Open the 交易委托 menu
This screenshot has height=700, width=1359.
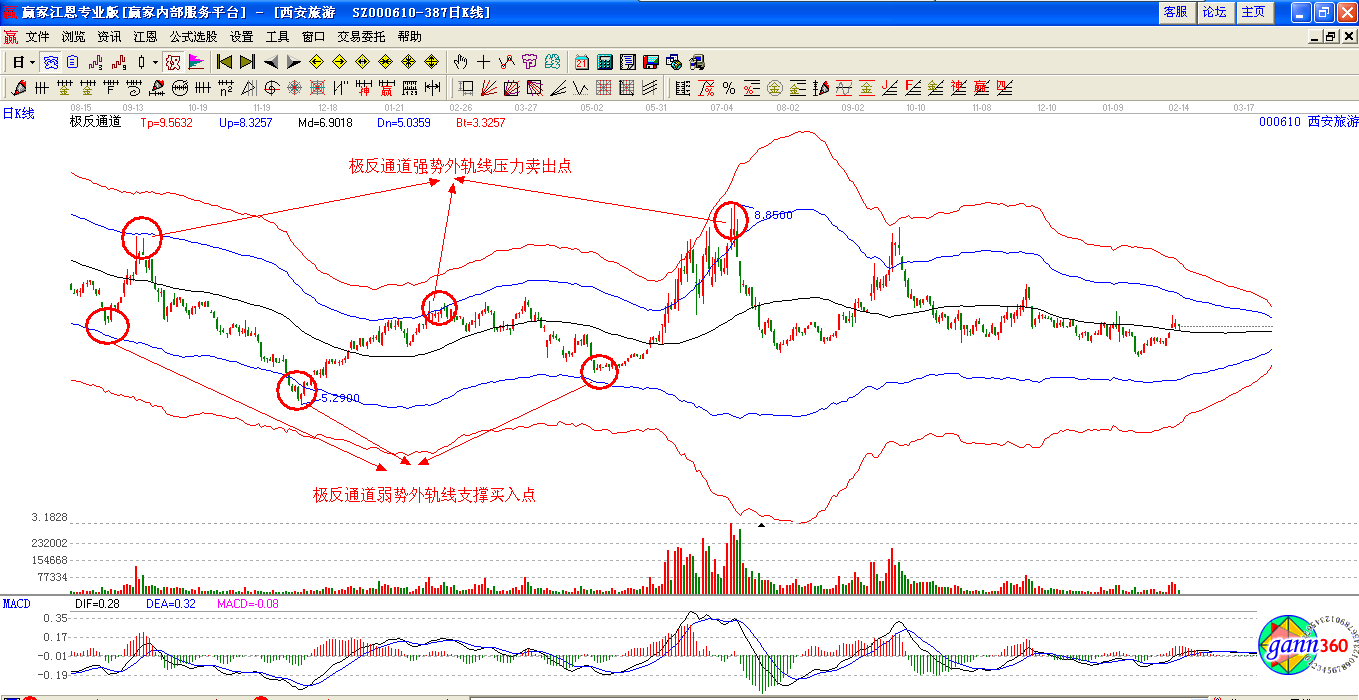(x=361, y=37)
